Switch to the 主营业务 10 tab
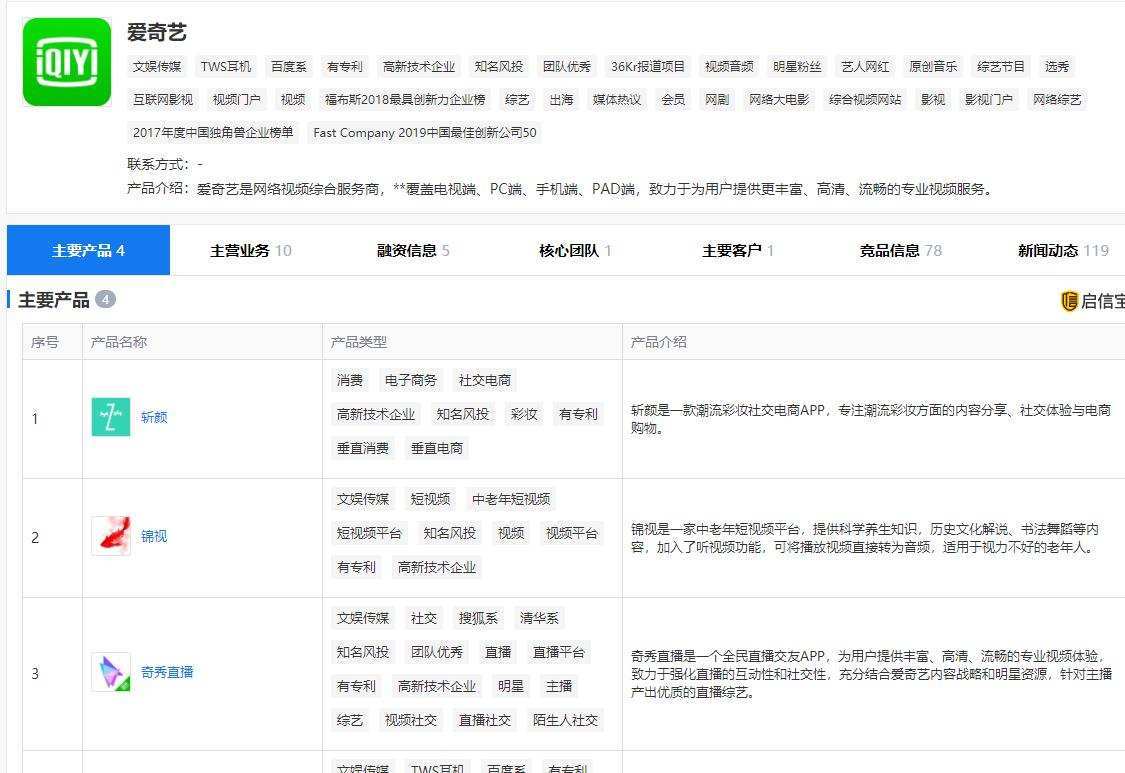This screenshot has height=773, width=1125. point(250,250)
